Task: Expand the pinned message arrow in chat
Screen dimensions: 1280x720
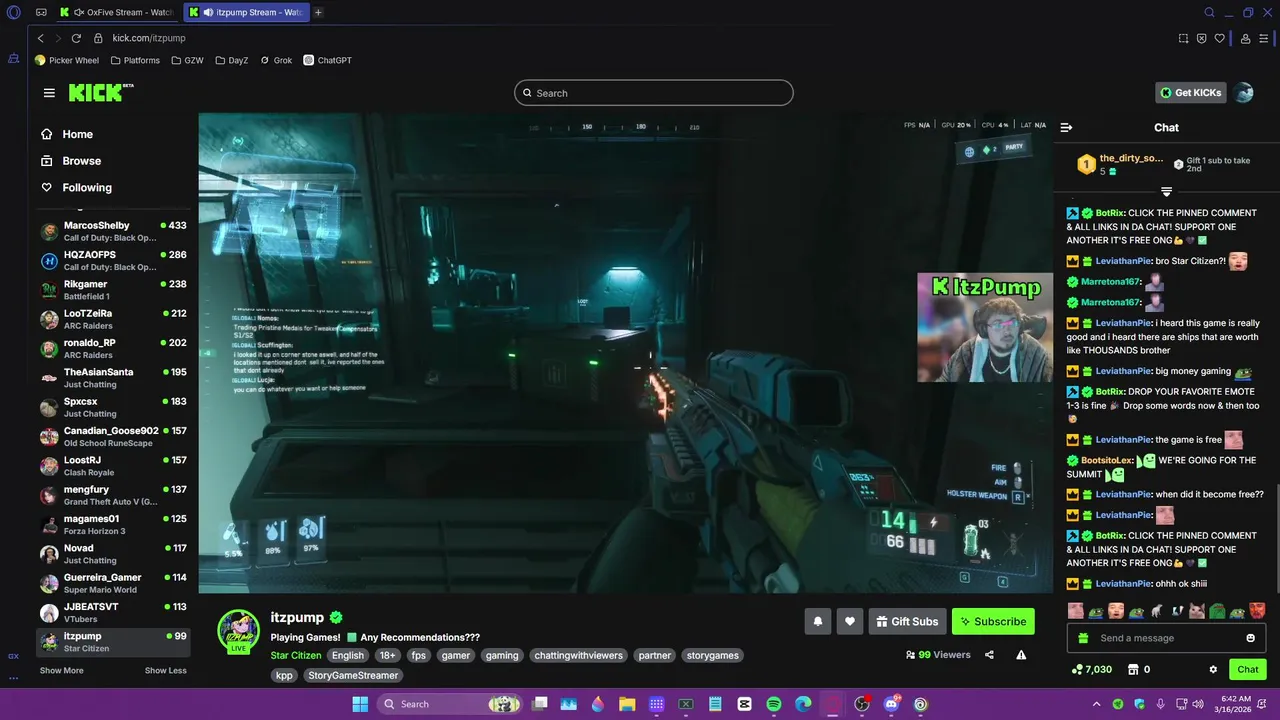Action: point(1166,191)
